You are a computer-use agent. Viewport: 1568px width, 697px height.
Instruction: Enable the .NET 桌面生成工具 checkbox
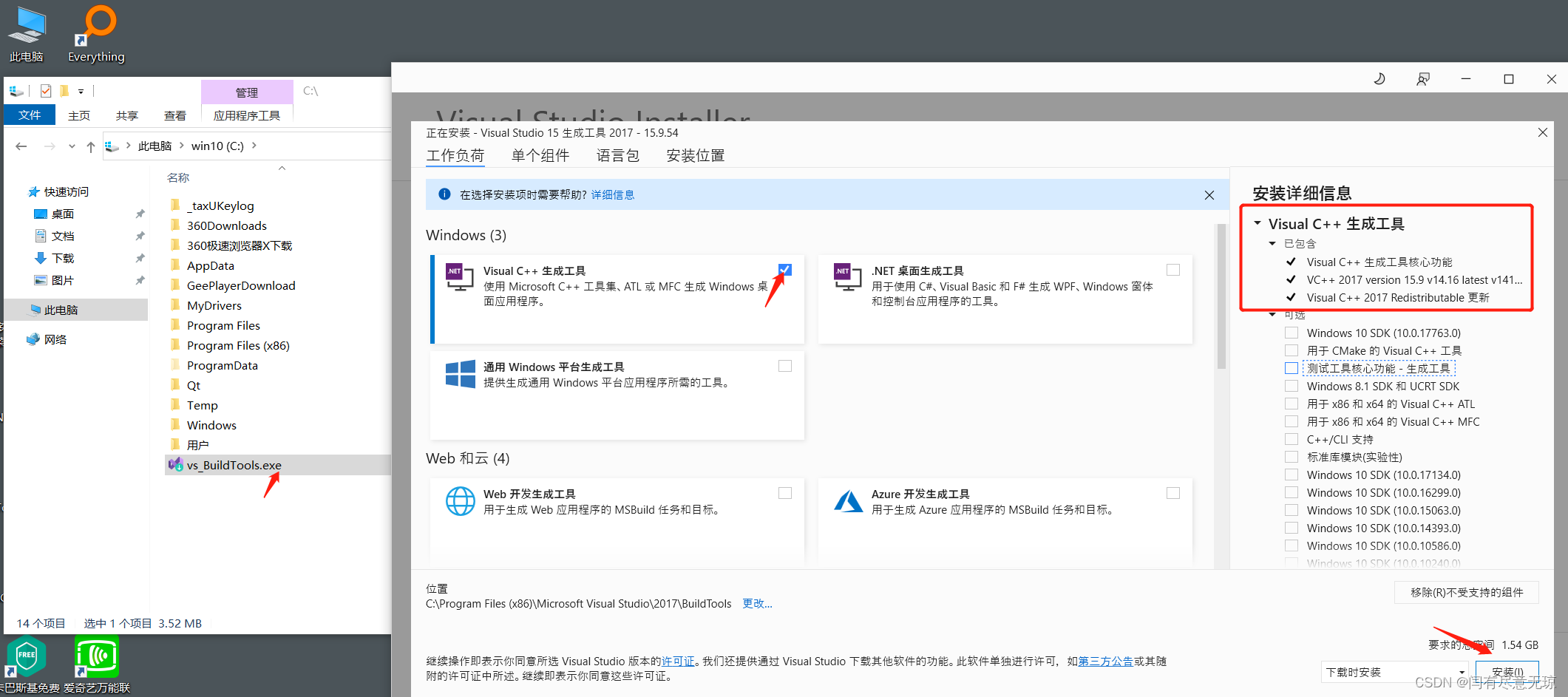1173,269
